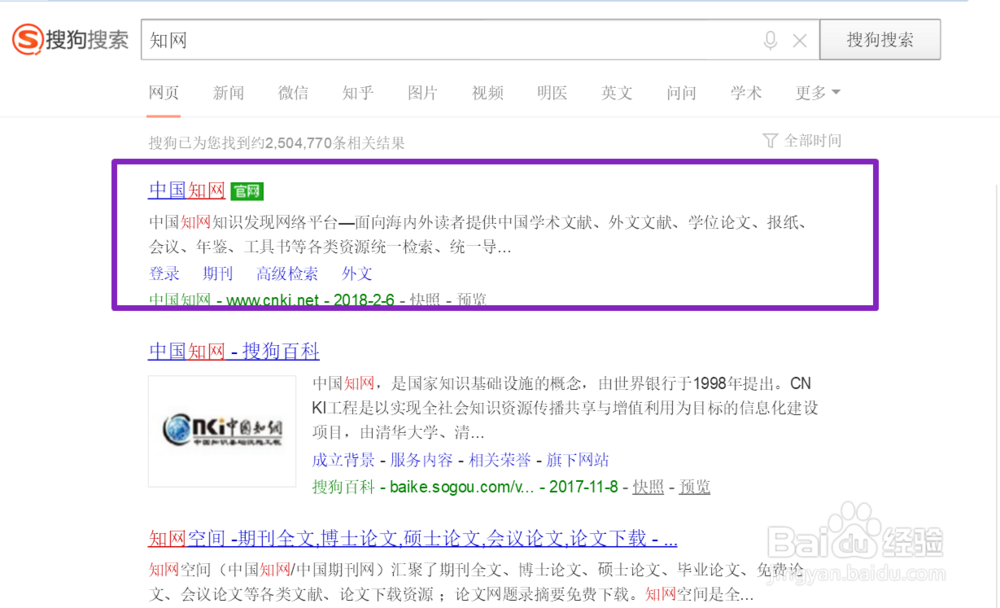
Task: Jump to 服务内容 section link
Action: click(421, 460)
